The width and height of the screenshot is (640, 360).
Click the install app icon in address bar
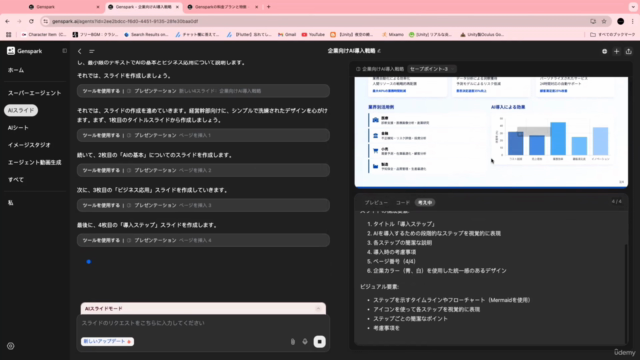coord(593,21)
